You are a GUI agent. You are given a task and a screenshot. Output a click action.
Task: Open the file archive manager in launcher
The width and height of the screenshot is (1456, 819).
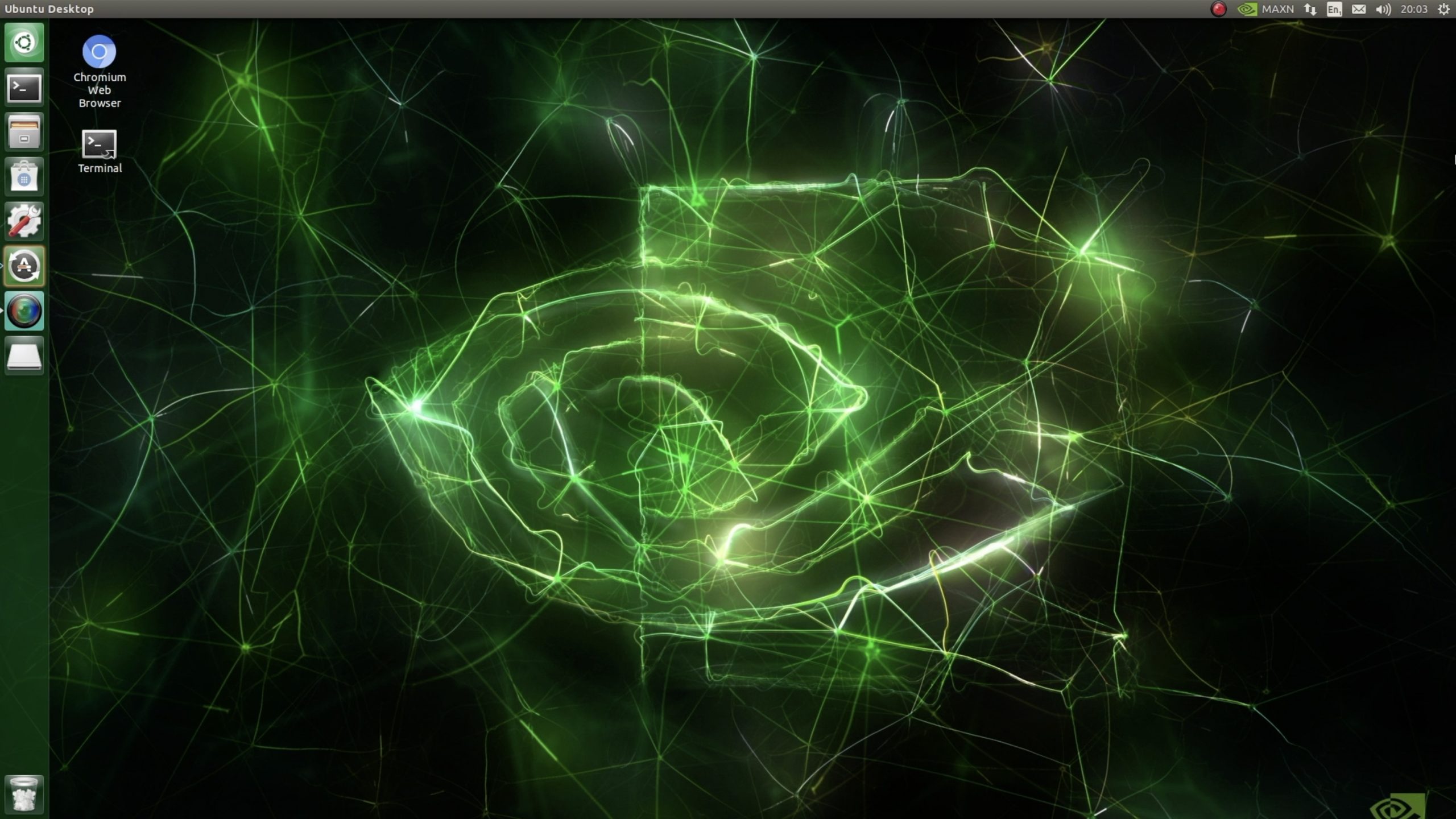point(24,131)
